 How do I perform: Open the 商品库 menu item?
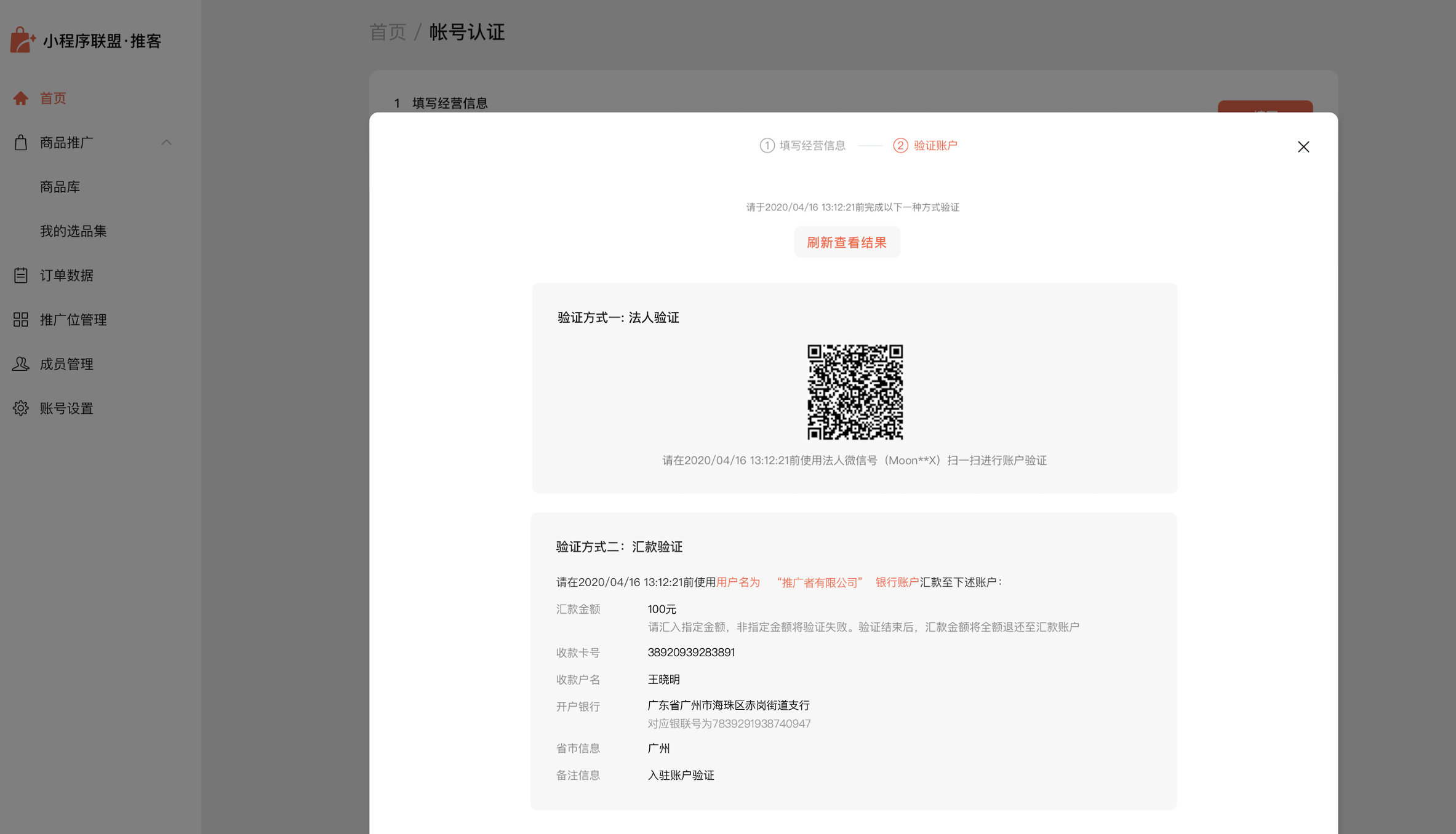coord(60,187)
